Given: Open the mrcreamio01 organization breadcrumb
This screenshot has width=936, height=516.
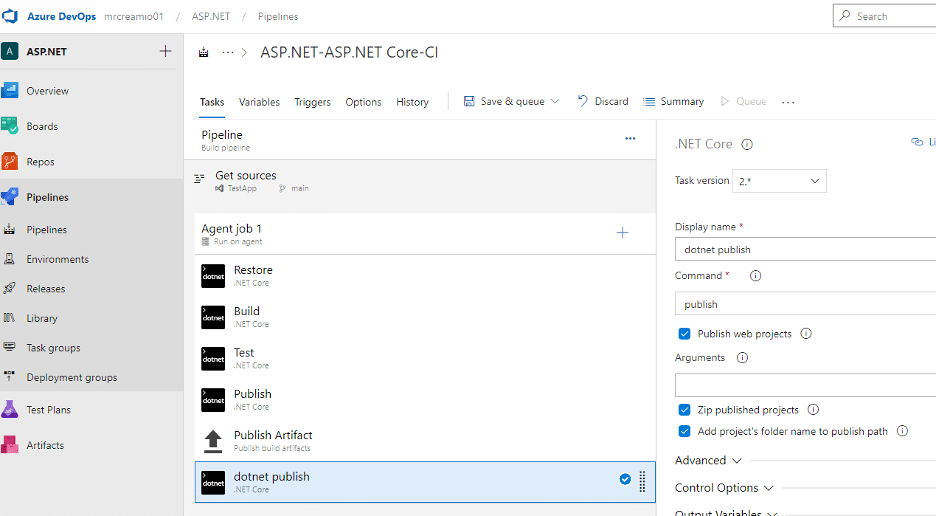Looking at the screenshot, I should coord(134,16).
